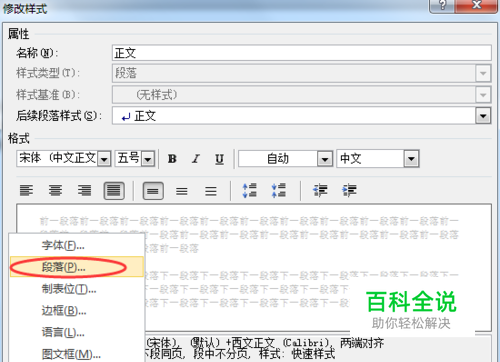This screenshot has width=500, height=362.
Task: Increase paragraph spacing
Action: pyautogui.click(x=250, y=191)
